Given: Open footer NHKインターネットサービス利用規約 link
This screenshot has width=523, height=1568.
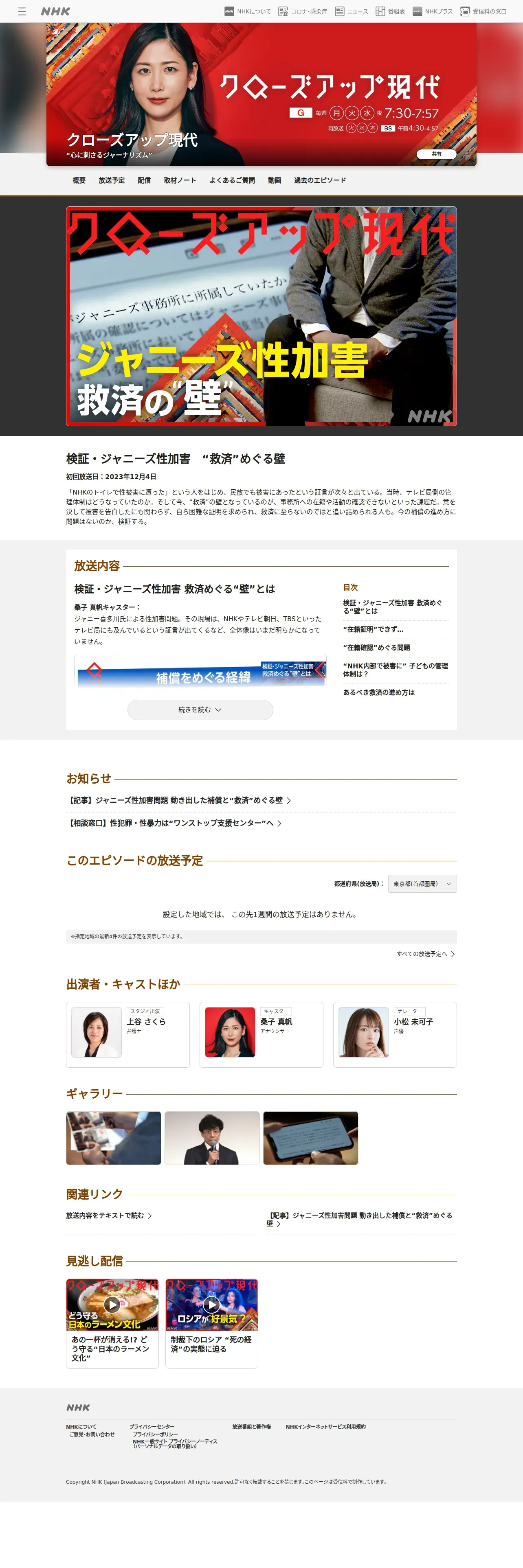Looking at the screenshot, I should [326, 1427].
